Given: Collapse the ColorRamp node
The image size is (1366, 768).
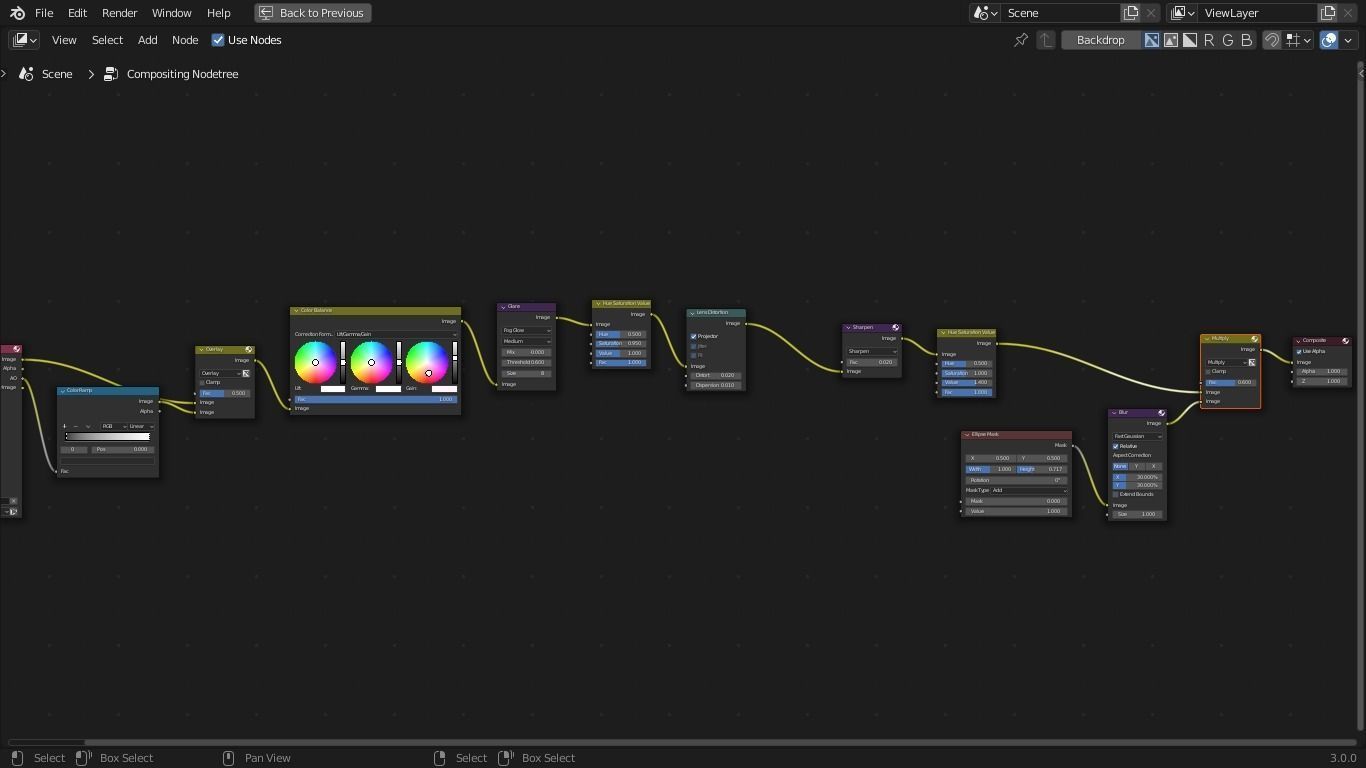Looking at the screenshot, I should [x=62, y=390].
